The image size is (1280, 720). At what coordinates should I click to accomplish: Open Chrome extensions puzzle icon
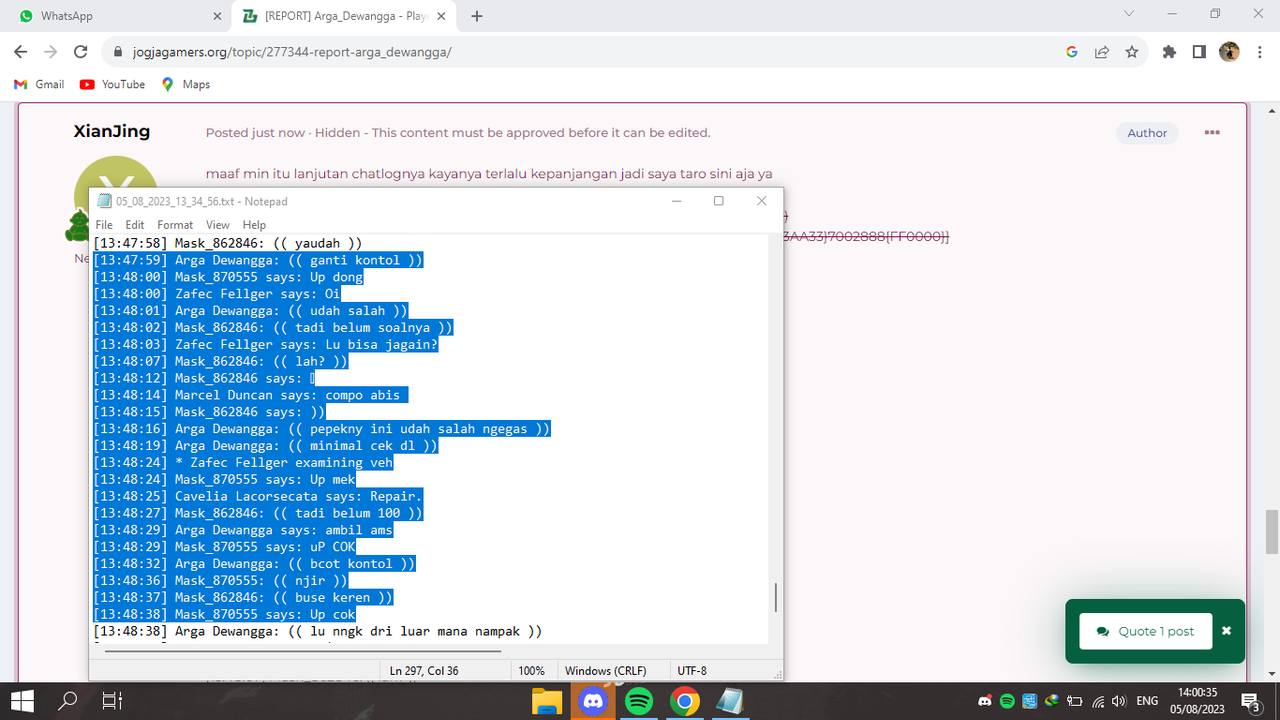(x=1169, y=52)
